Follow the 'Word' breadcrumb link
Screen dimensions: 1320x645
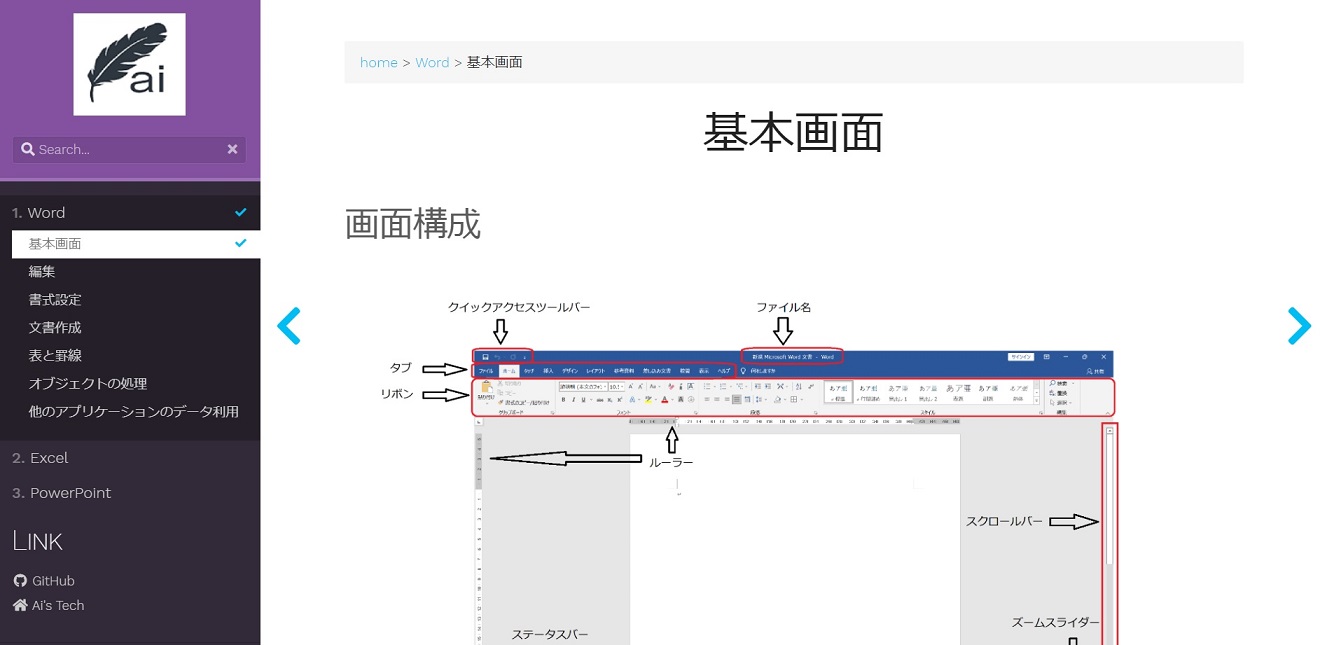click(432, 62)
